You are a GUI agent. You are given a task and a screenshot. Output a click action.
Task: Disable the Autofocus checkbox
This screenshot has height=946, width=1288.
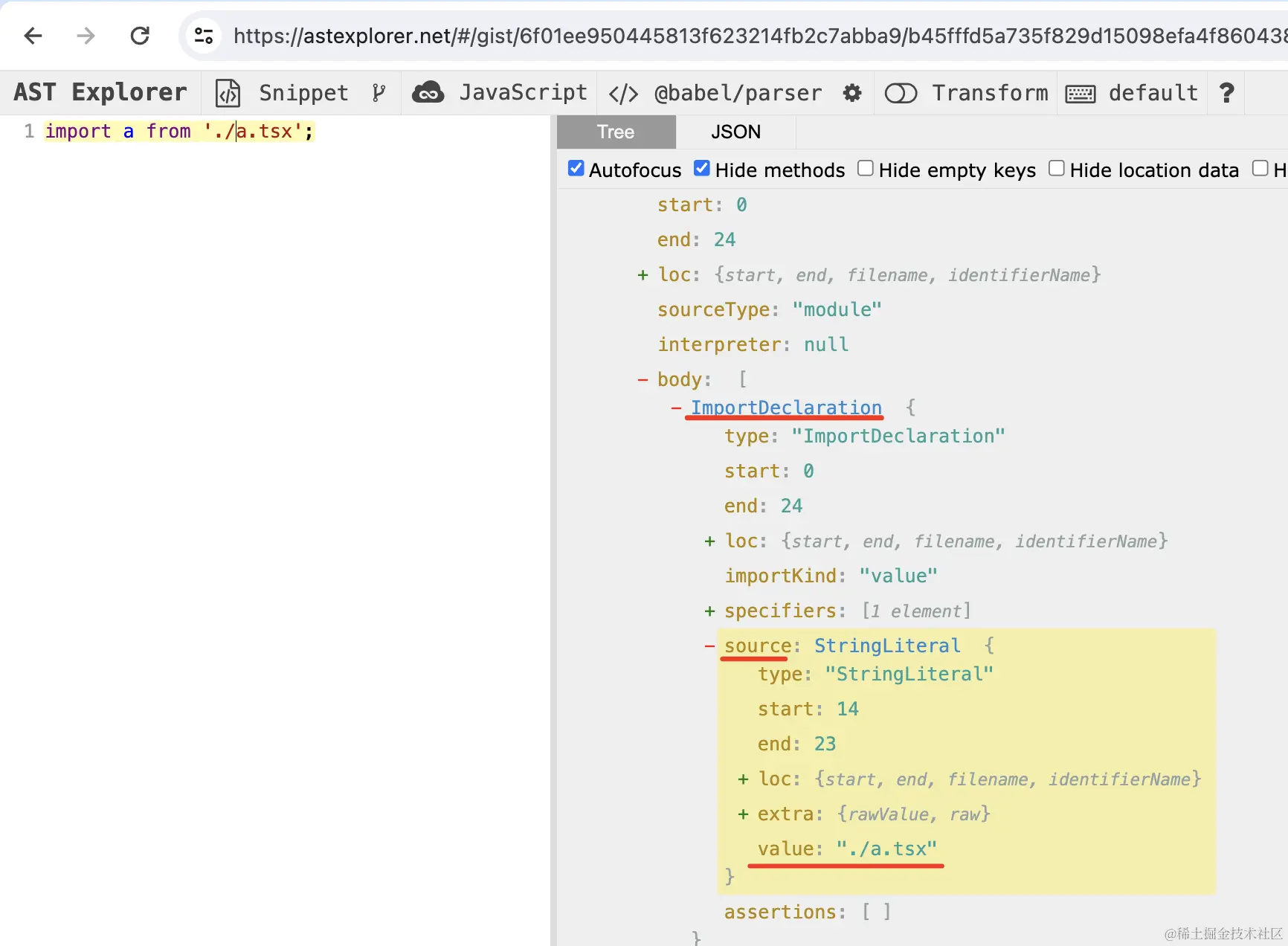coord(576,168)
